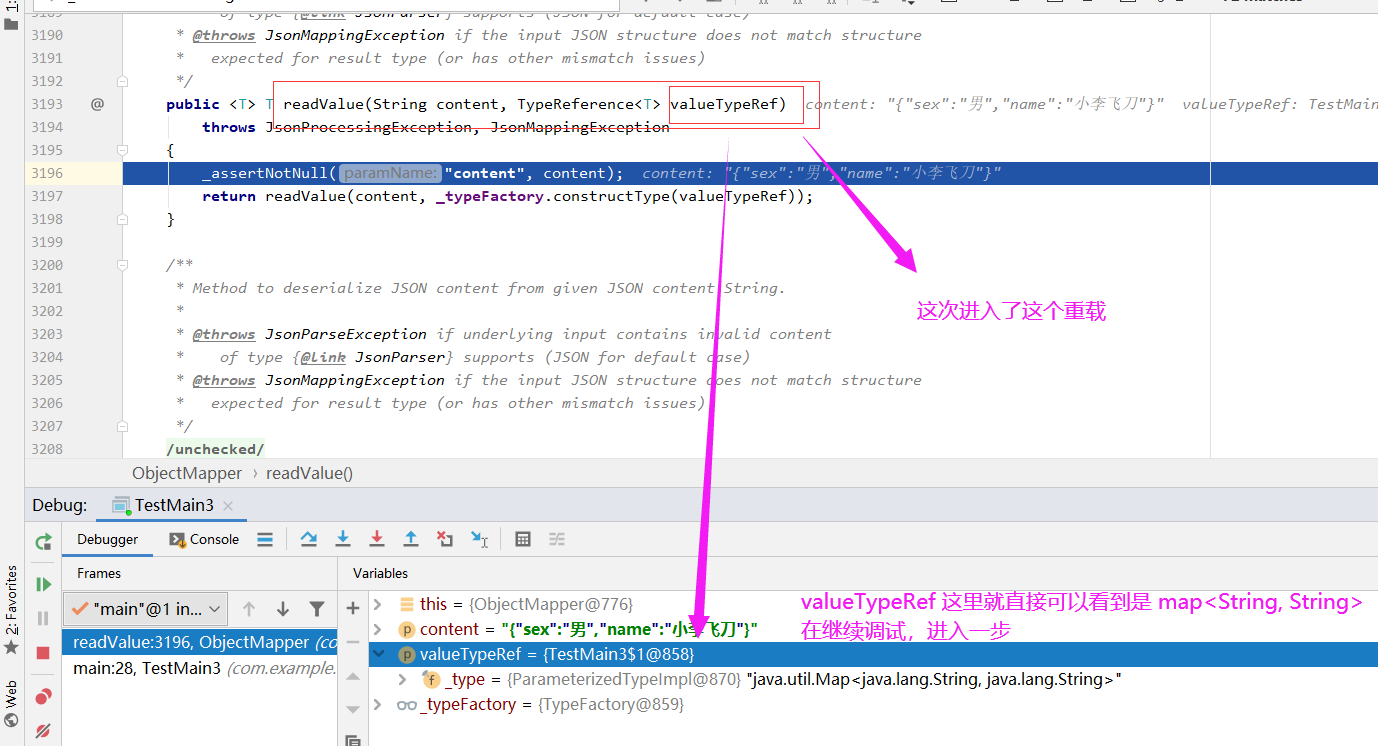The width and height of the screenshot is (1378, 746).
Task: Select the Step Into icon
Action: pos(343,539)
